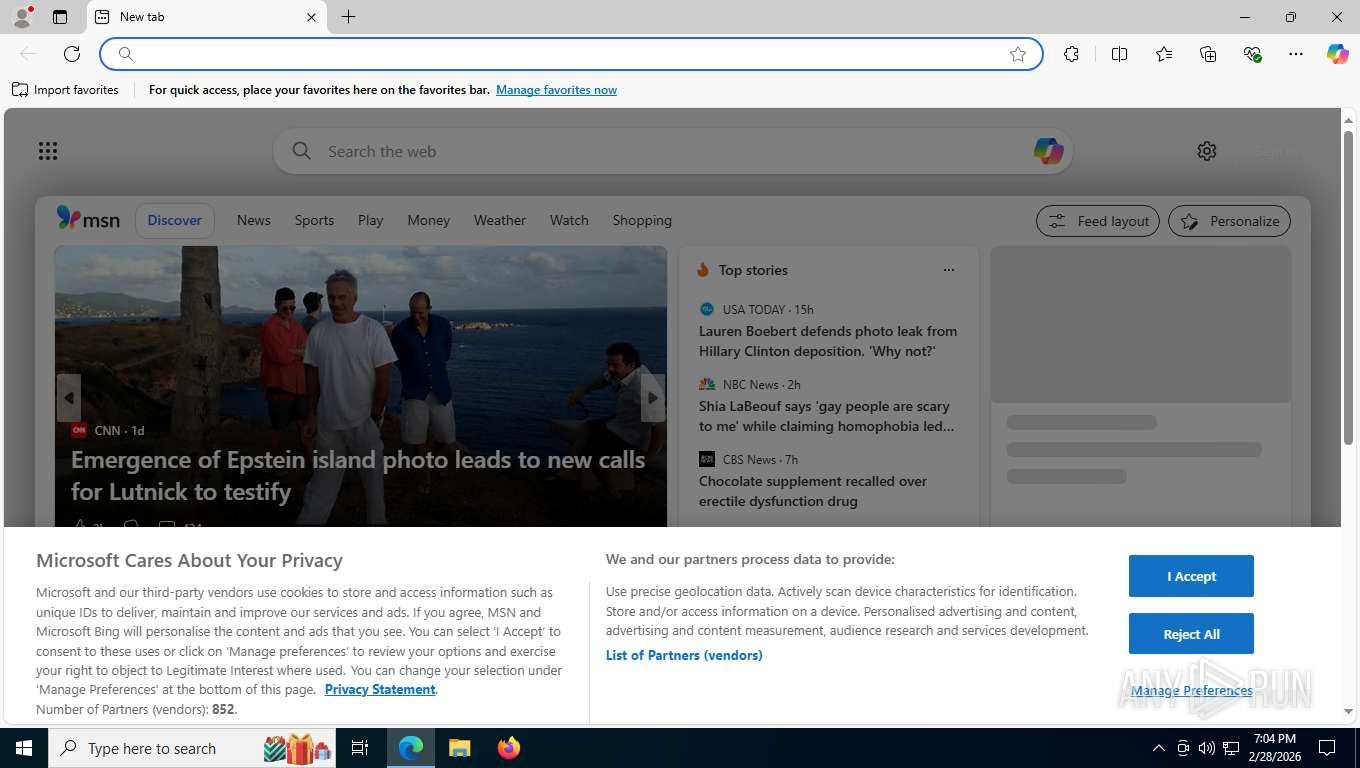Image resolution: width=1360 pixels, height=768 pixels.
Task: Click taskbar Type here to search box
Action: point(193,748)
